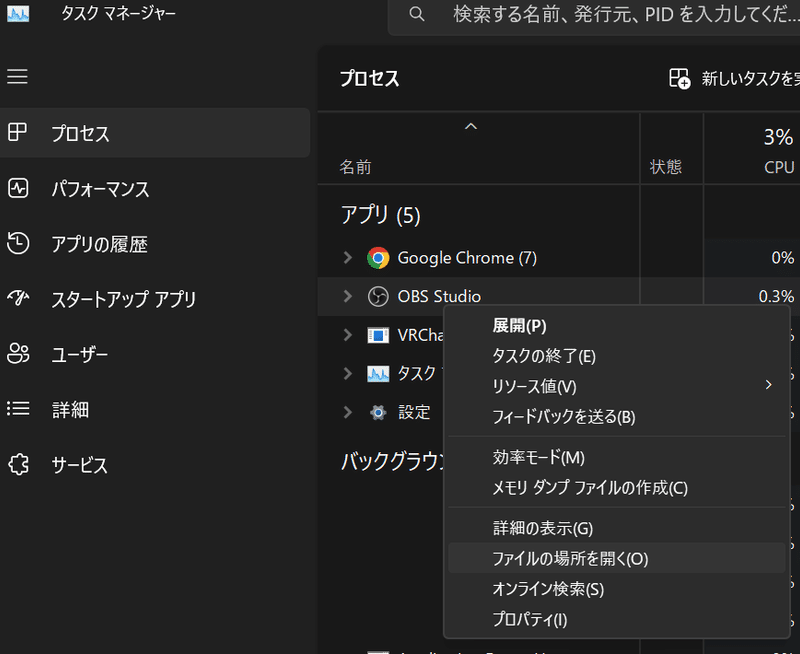Select the Google Chrome (7) row
Image resolution: width=800 pixels, height=654 pixels.
point(559,258)
